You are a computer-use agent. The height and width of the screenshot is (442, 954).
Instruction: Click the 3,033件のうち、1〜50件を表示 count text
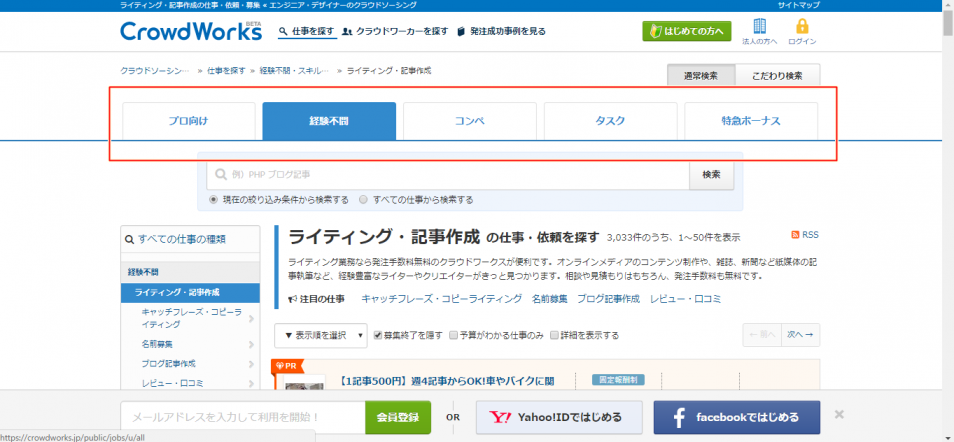pyautogui.click(x=674, y=237)
